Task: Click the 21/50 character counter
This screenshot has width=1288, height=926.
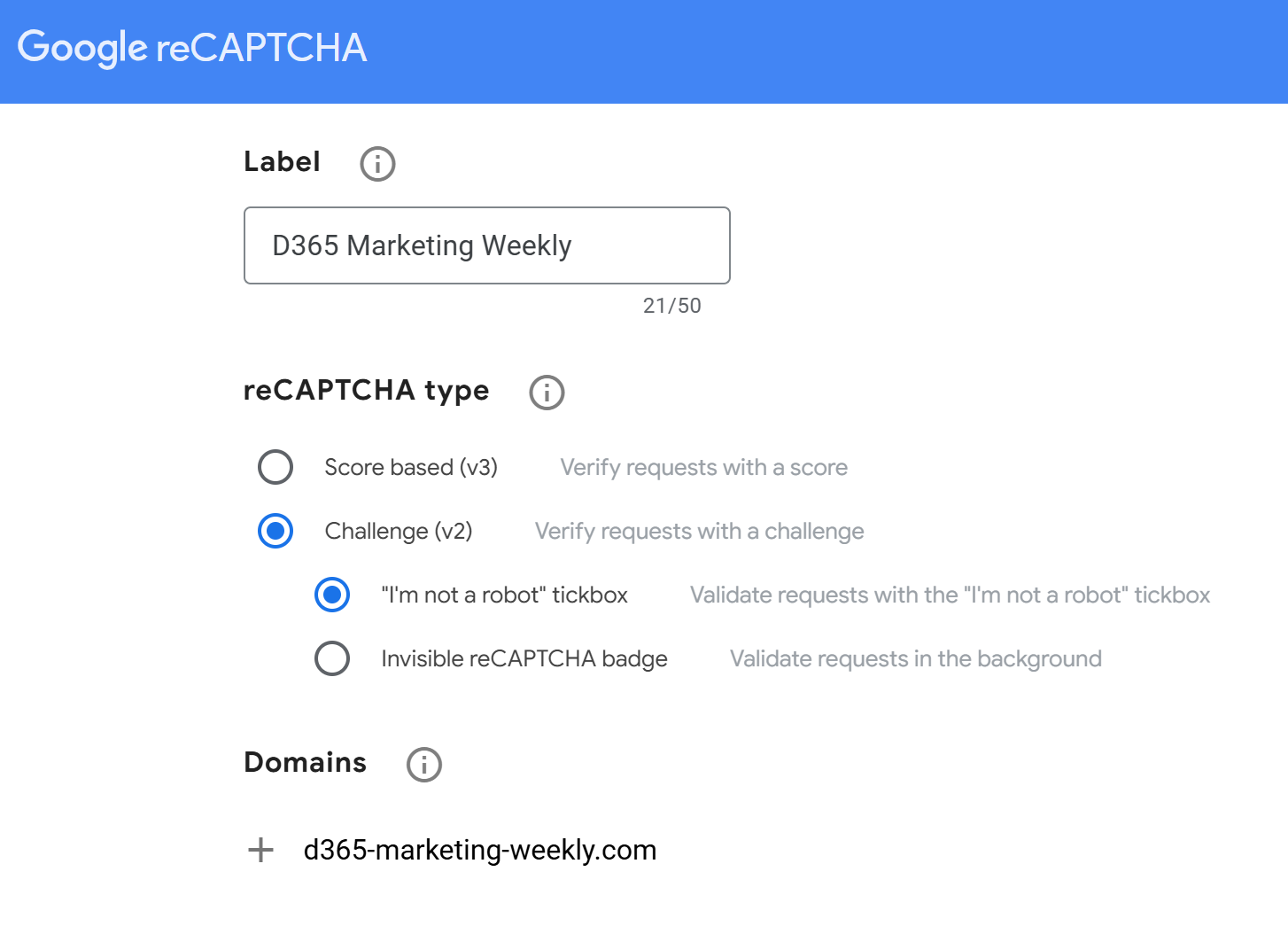Action: click(671, 306)
